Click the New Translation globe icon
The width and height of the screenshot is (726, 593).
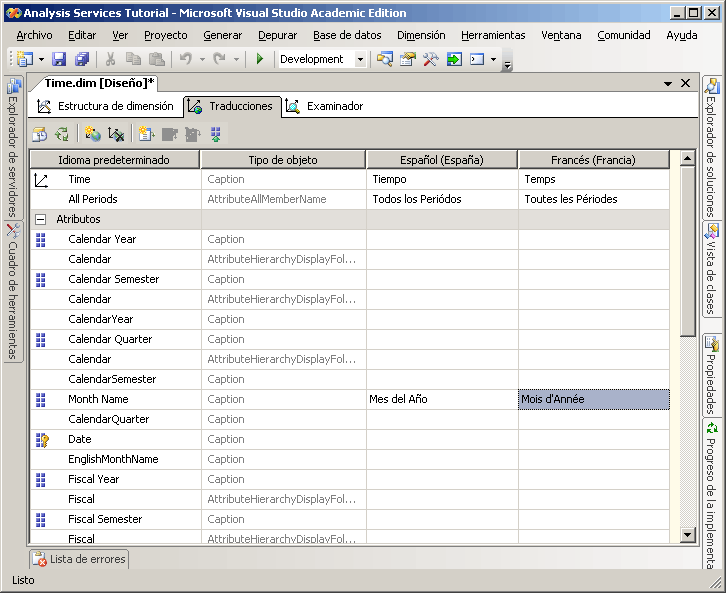point(93,134)
